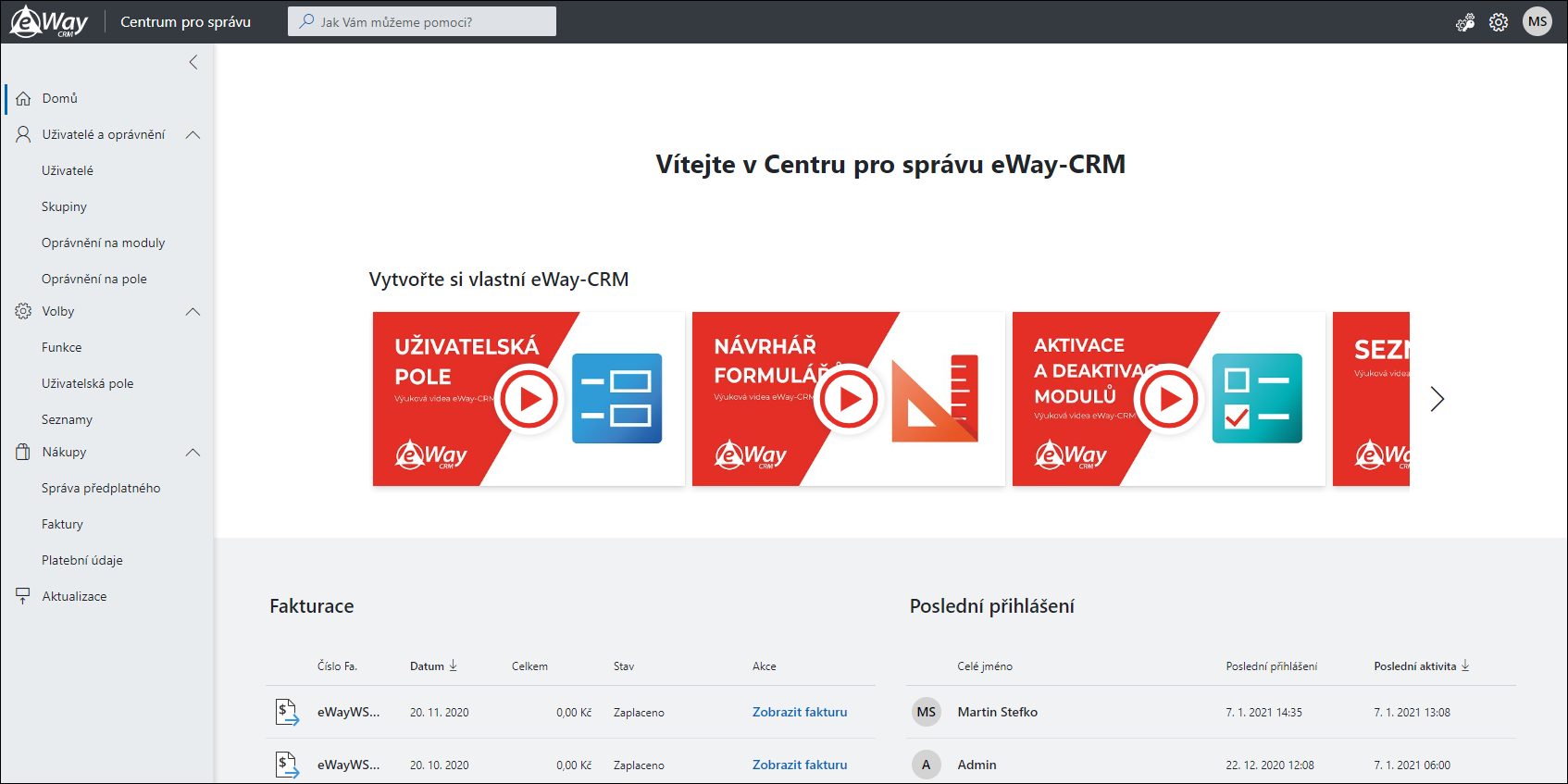The width and height of the screenshot is (1568, 784).
Task: Play the Aktivace a deaktivace modulů video
Action: [1169, 399]
